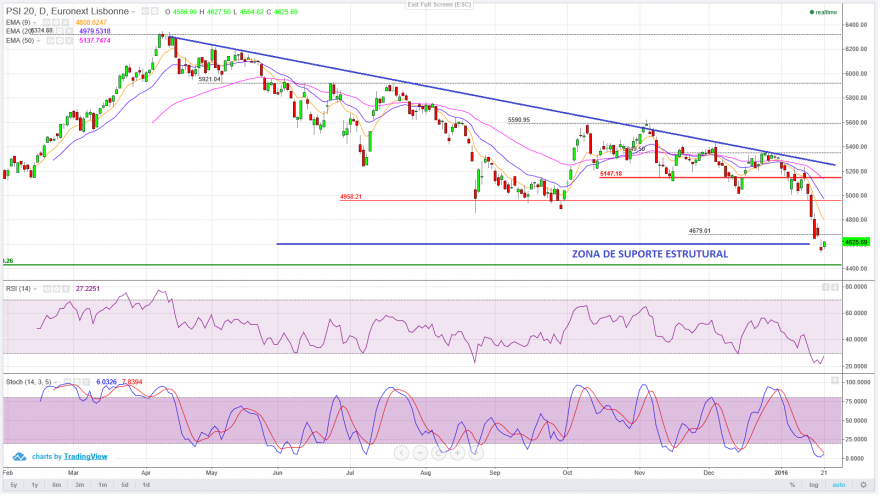
Task: Toggle log scale mode
Action: pyautogui.click(x=814, y=485)
